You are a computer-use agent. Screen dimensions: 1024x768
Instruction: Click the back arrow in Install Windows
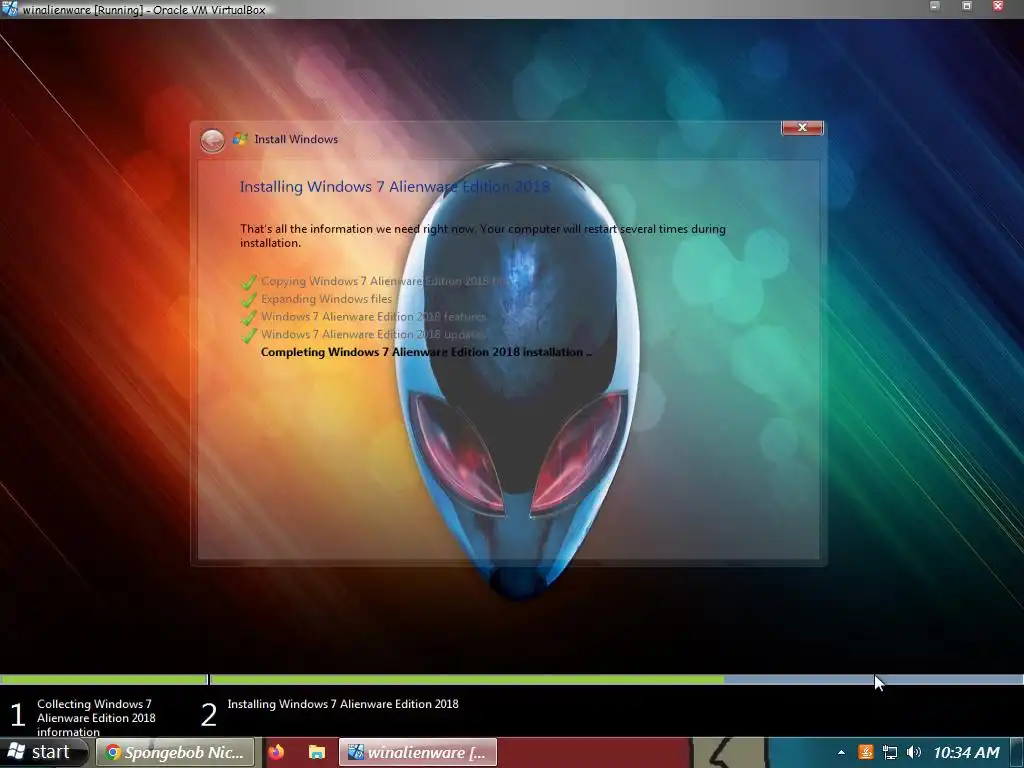(212, 140)
